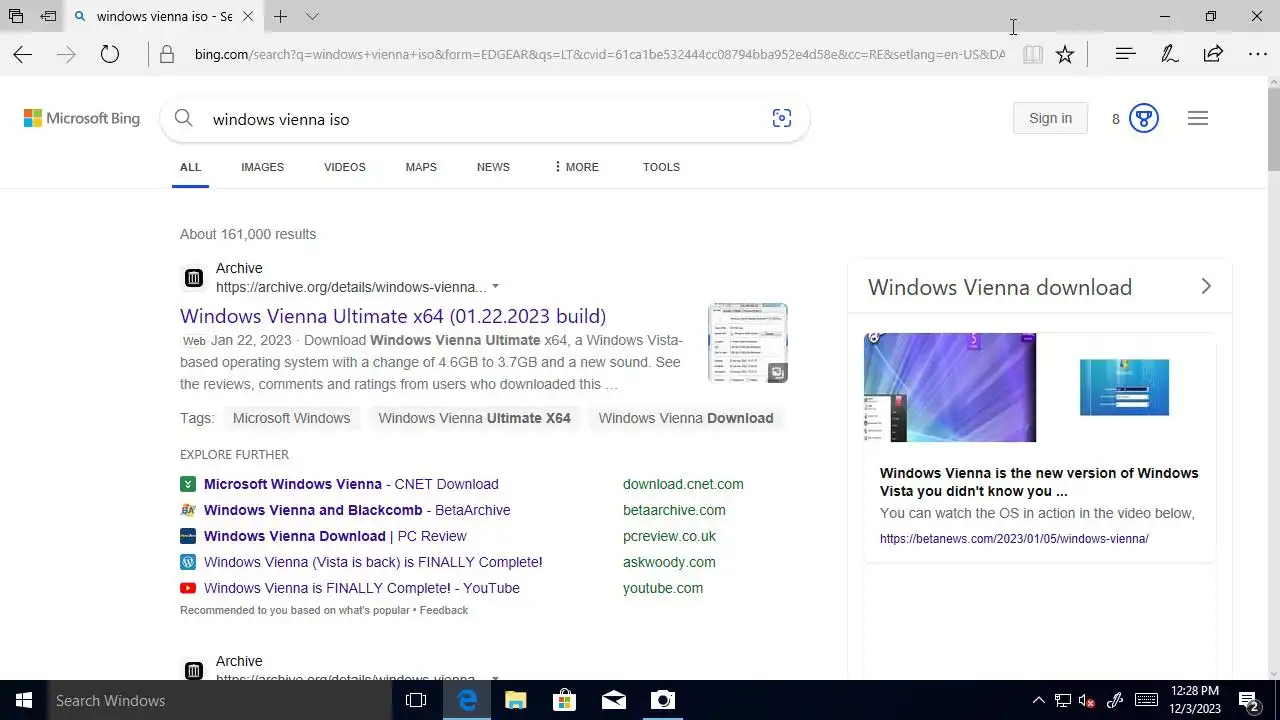Select the Microsoft Windows tag

point(291,418)
